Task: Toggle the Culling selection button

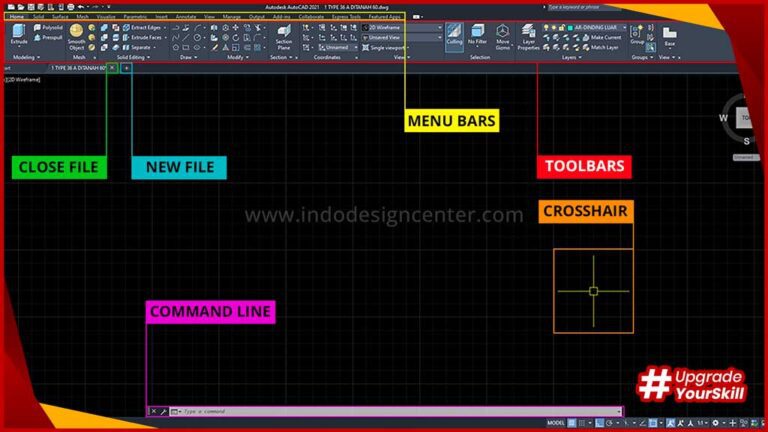Action: pos(454,35)
